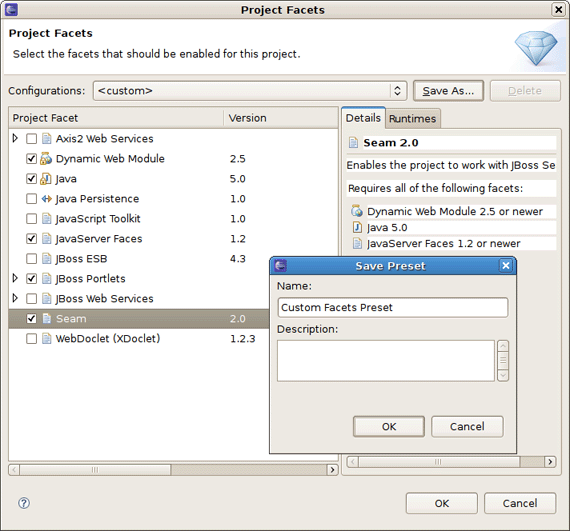570x531 pixels.
Task: Close the Project Facets window
Action: tap(558, 10)
